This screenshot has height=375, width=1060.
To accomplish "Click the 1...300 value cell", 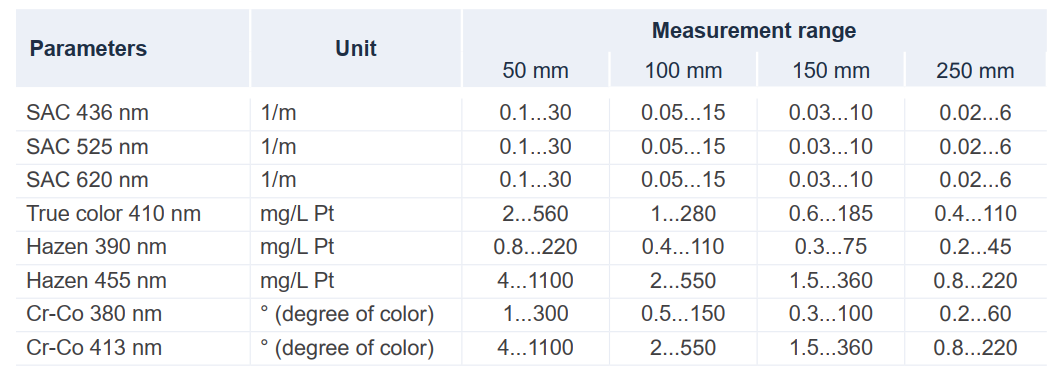I will tap(535, 314).
